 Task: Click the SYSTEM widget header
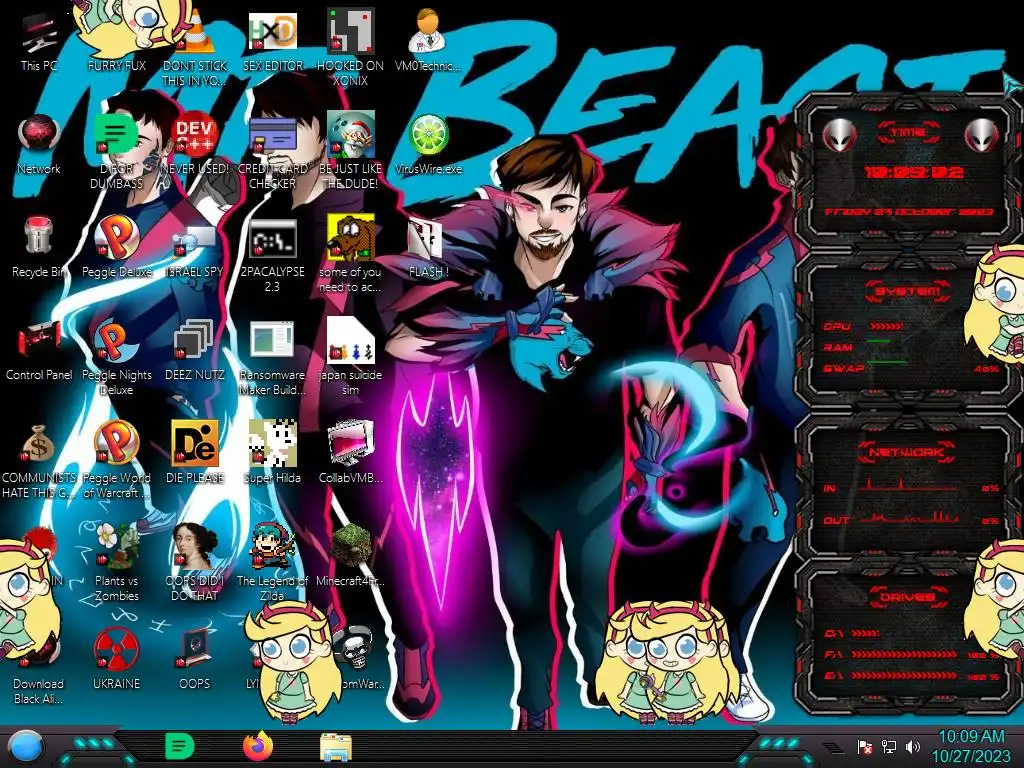(x=908, y=291)
